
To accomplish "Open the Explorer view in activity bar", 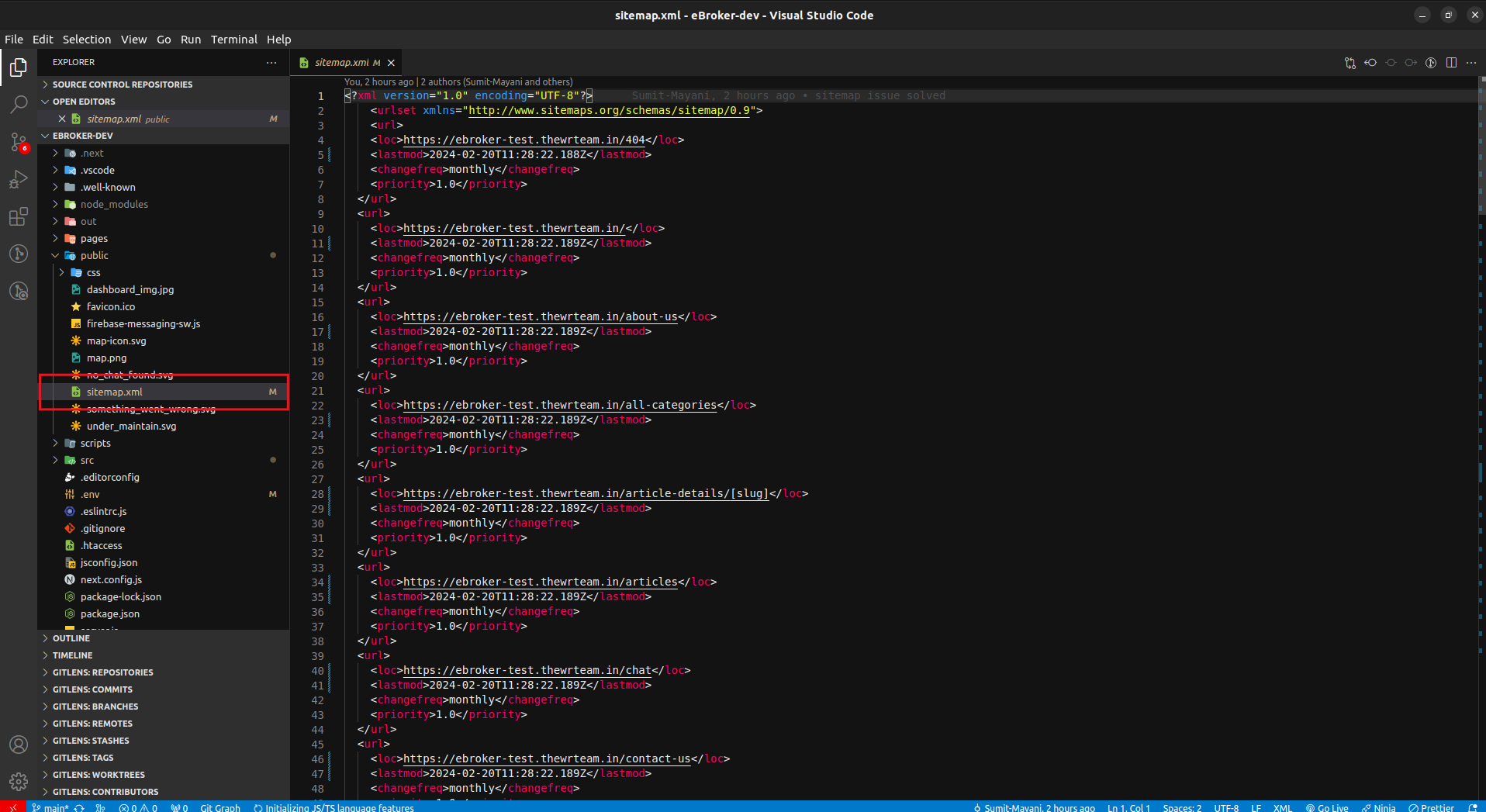I will [19, 67].
